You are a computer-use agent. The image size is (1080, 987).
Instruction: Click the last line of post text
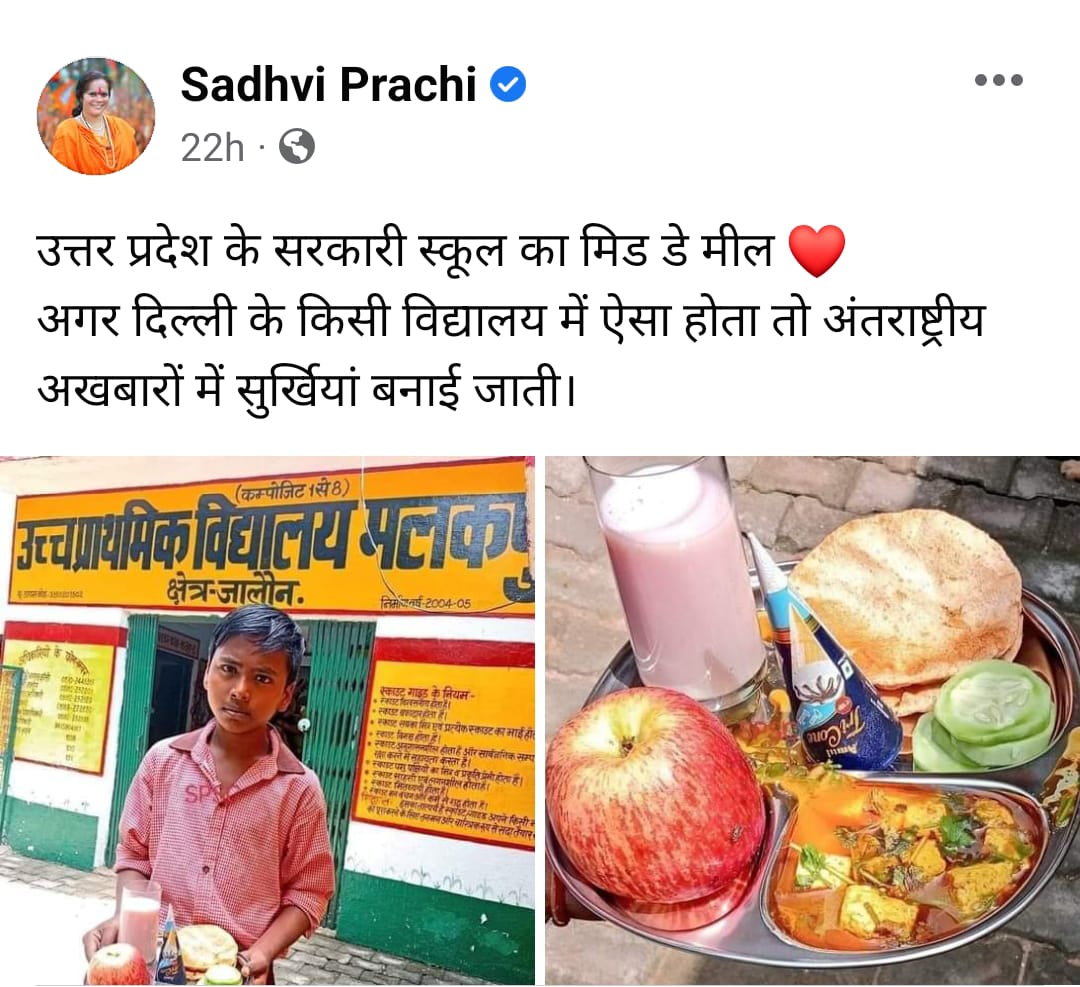coord(306,391)
